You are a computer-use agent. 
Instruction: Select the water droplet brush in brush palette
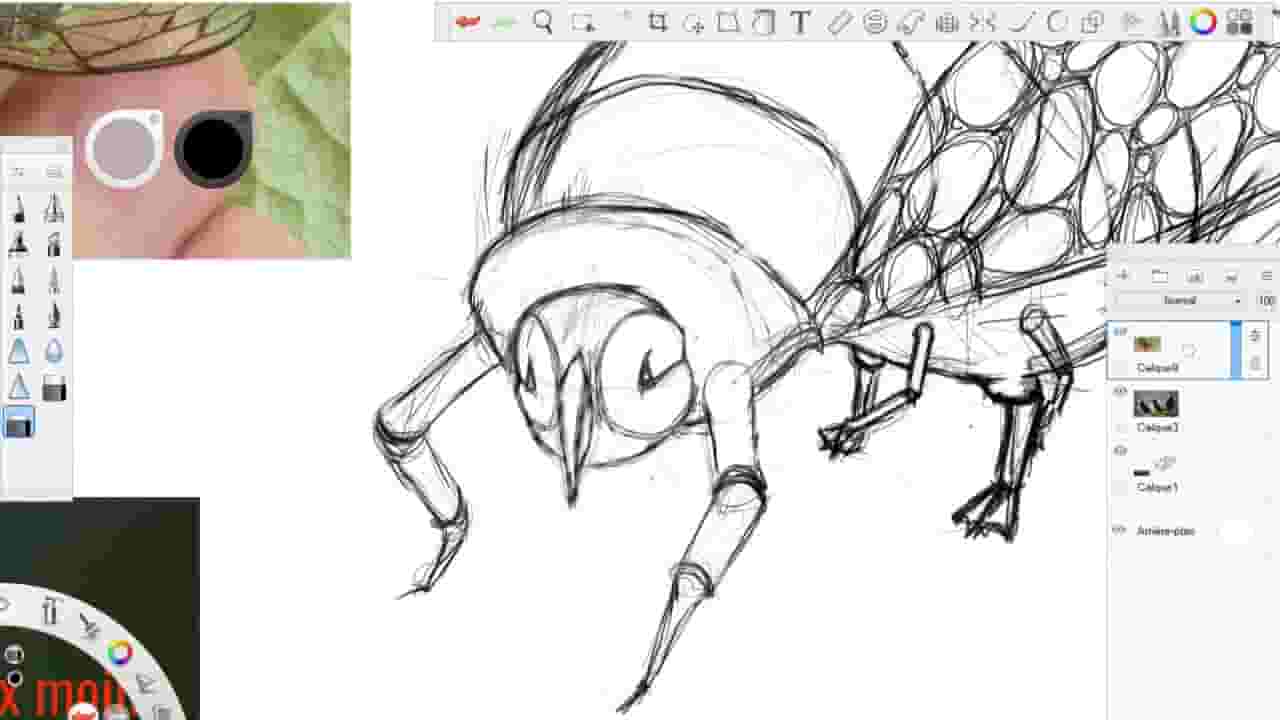click(54, 351)
